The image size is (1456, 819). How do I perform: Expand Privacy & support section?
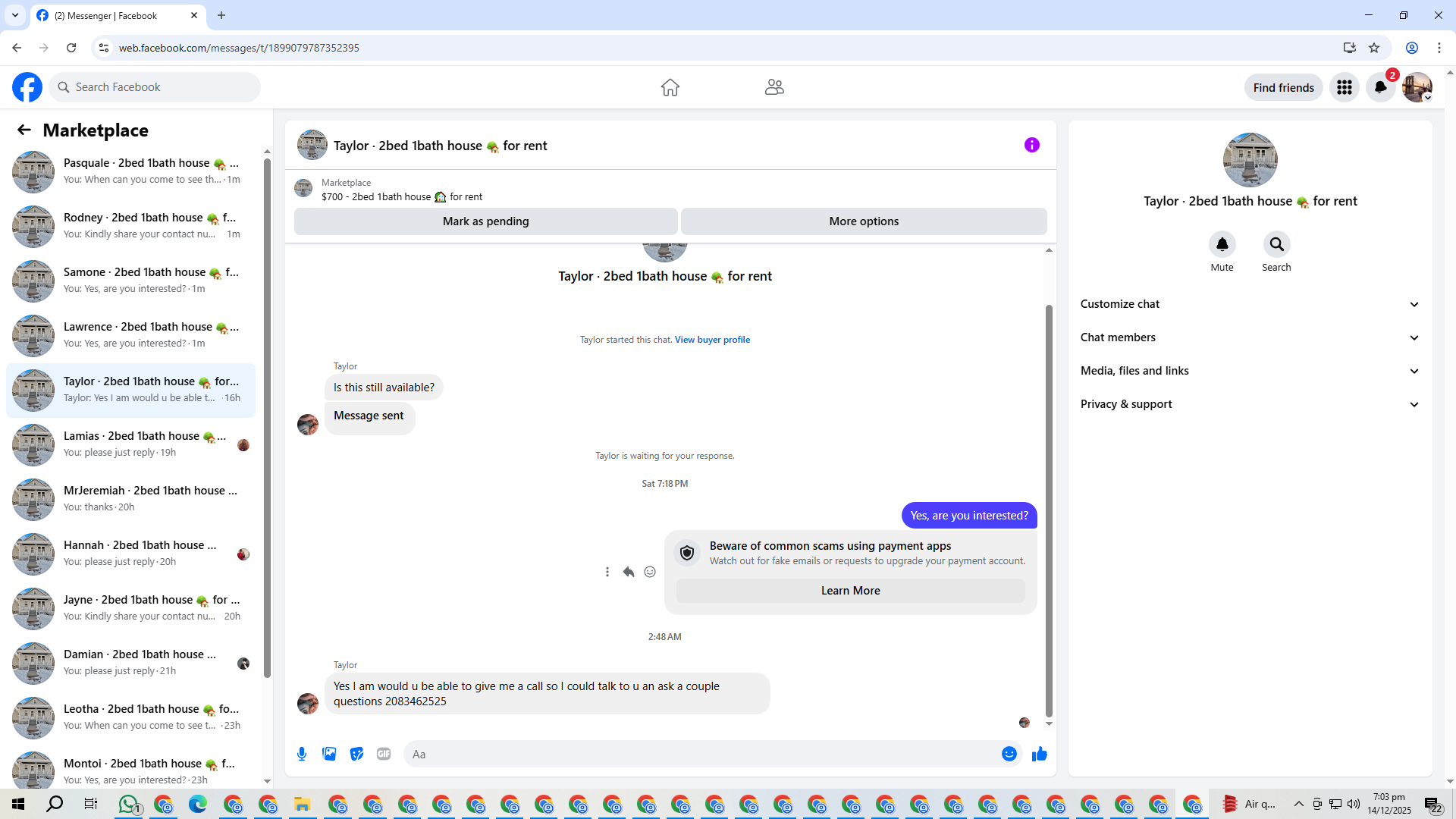tap(1250, 404)
